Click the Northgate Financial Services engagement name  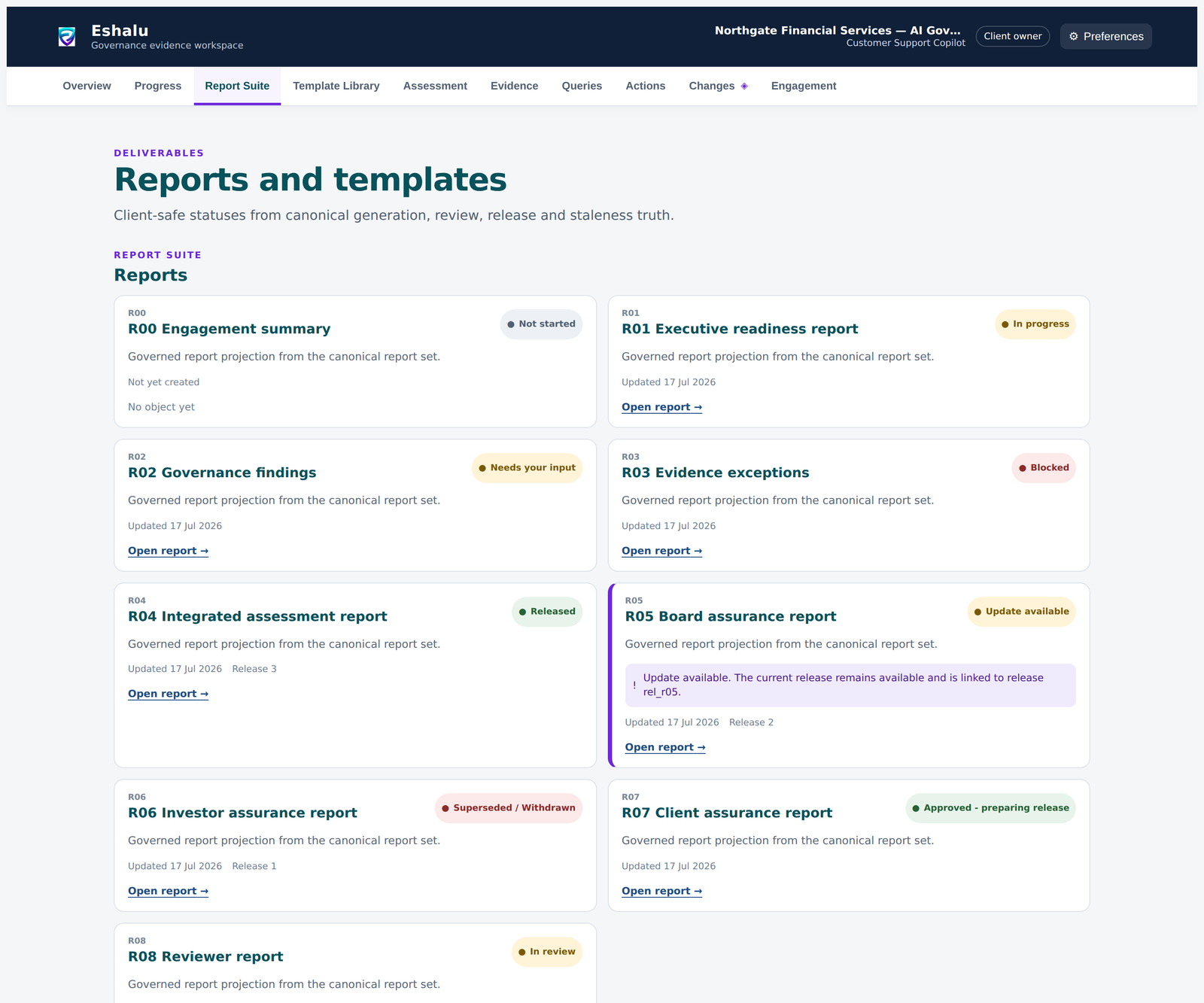[838, 30]
